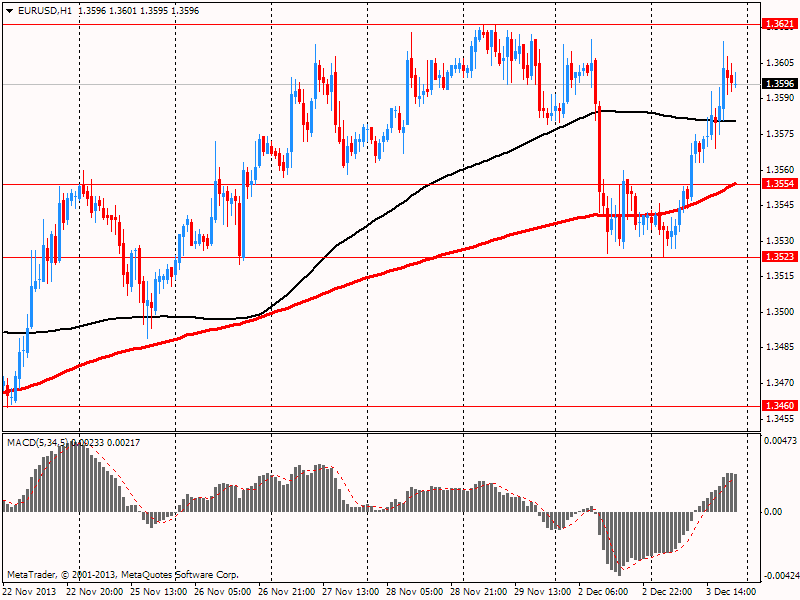Click the 27 Nov 13:00 time axis label
800x600 pixels.
click(351, 591)
